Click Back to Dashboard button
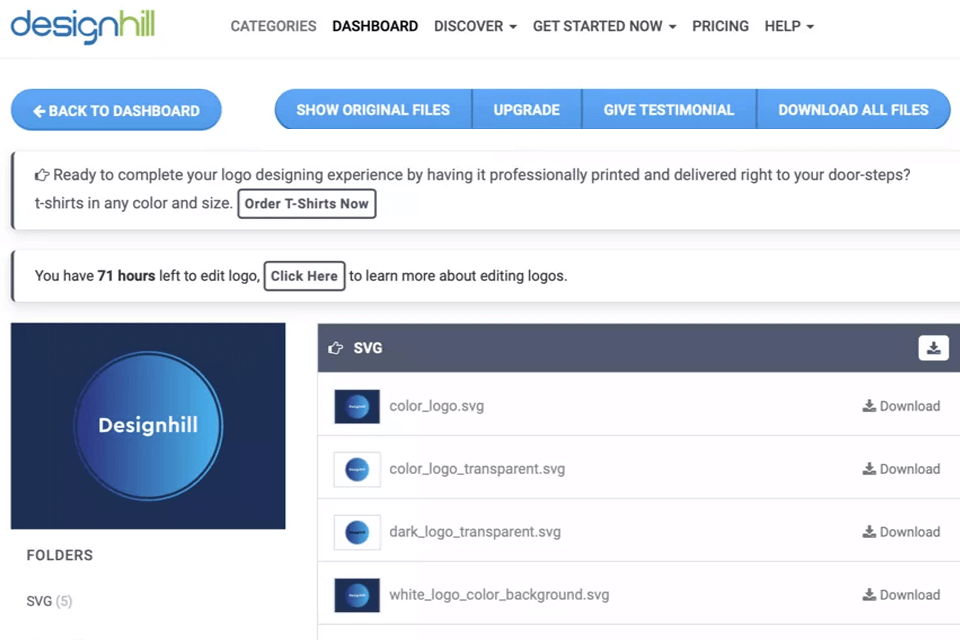The height and width of the screenshot is (640, 960). [x=116, y=110]
